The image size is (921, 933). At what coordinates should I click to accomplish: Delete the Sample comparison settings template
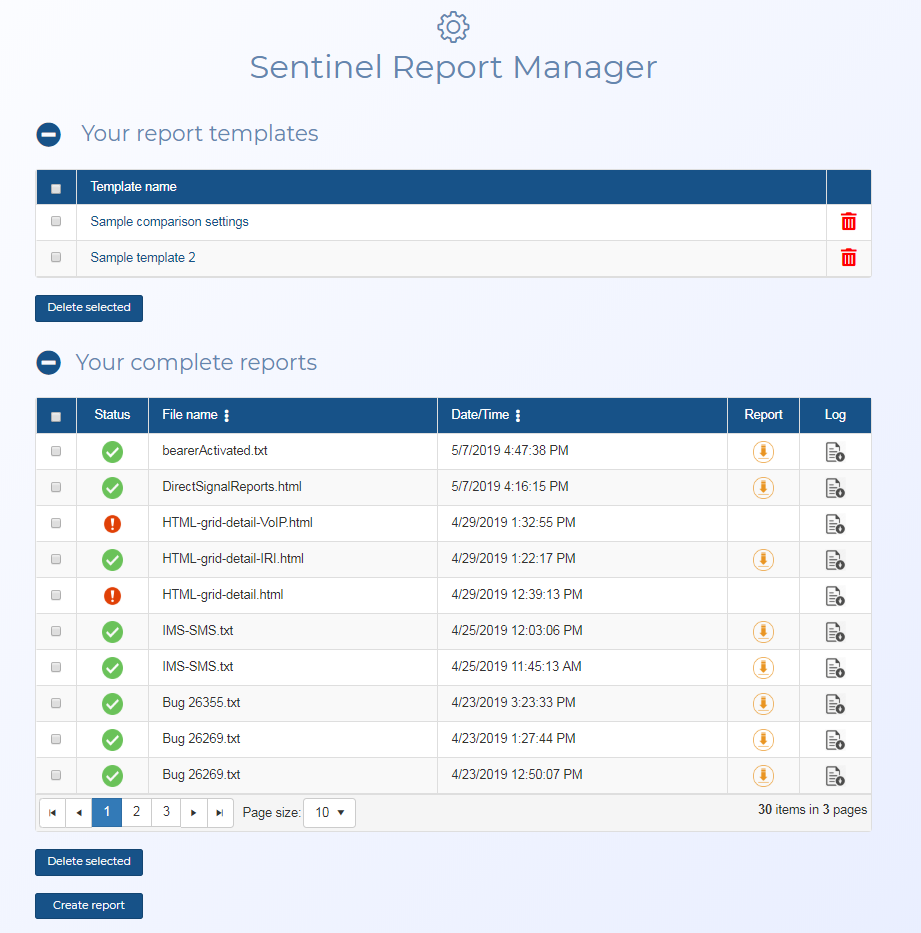point(848,222)
